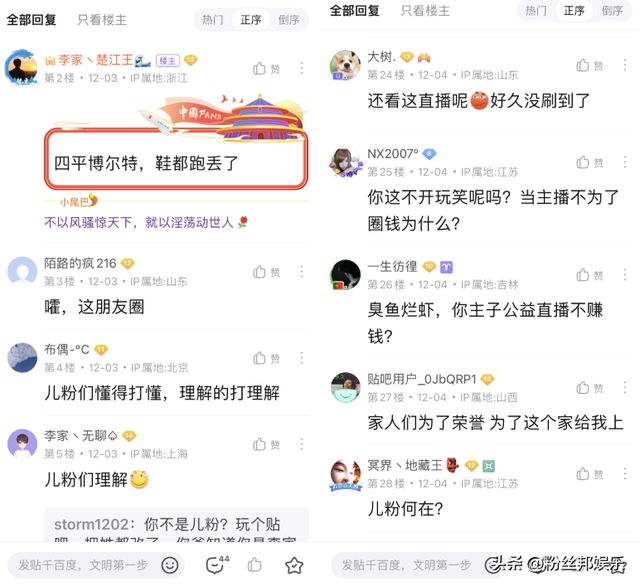Image resolution: width=640 pixels, height=586 pixels.
Task: Open username 贴吧用户_0JbQRP1 profile
Action: [x=422, y=380]
